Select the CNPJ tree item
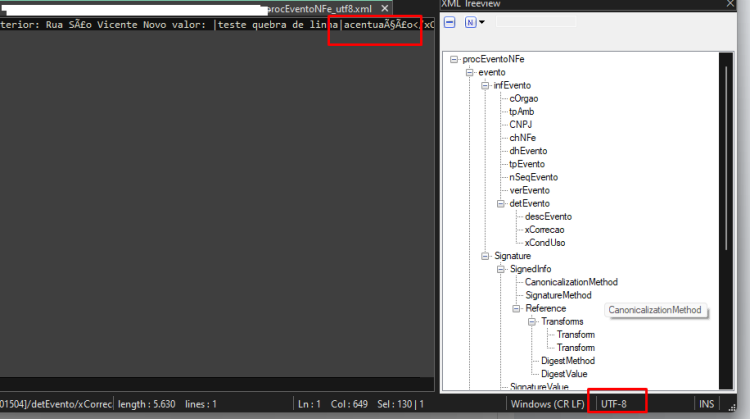Viewport: 750px width, 419px height. (520, 124)
